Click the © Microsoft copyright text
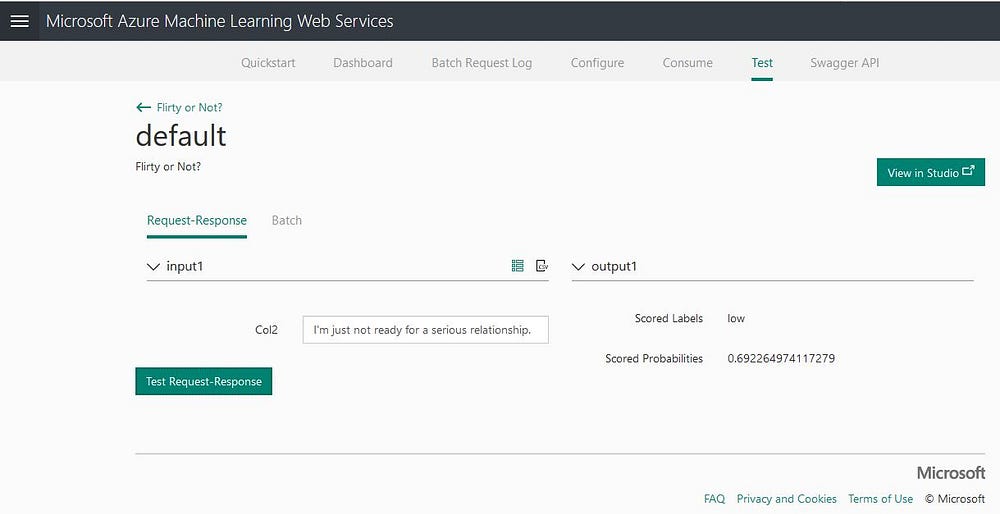The height and width of the screenshot is (514, 1000). (955, 499)
